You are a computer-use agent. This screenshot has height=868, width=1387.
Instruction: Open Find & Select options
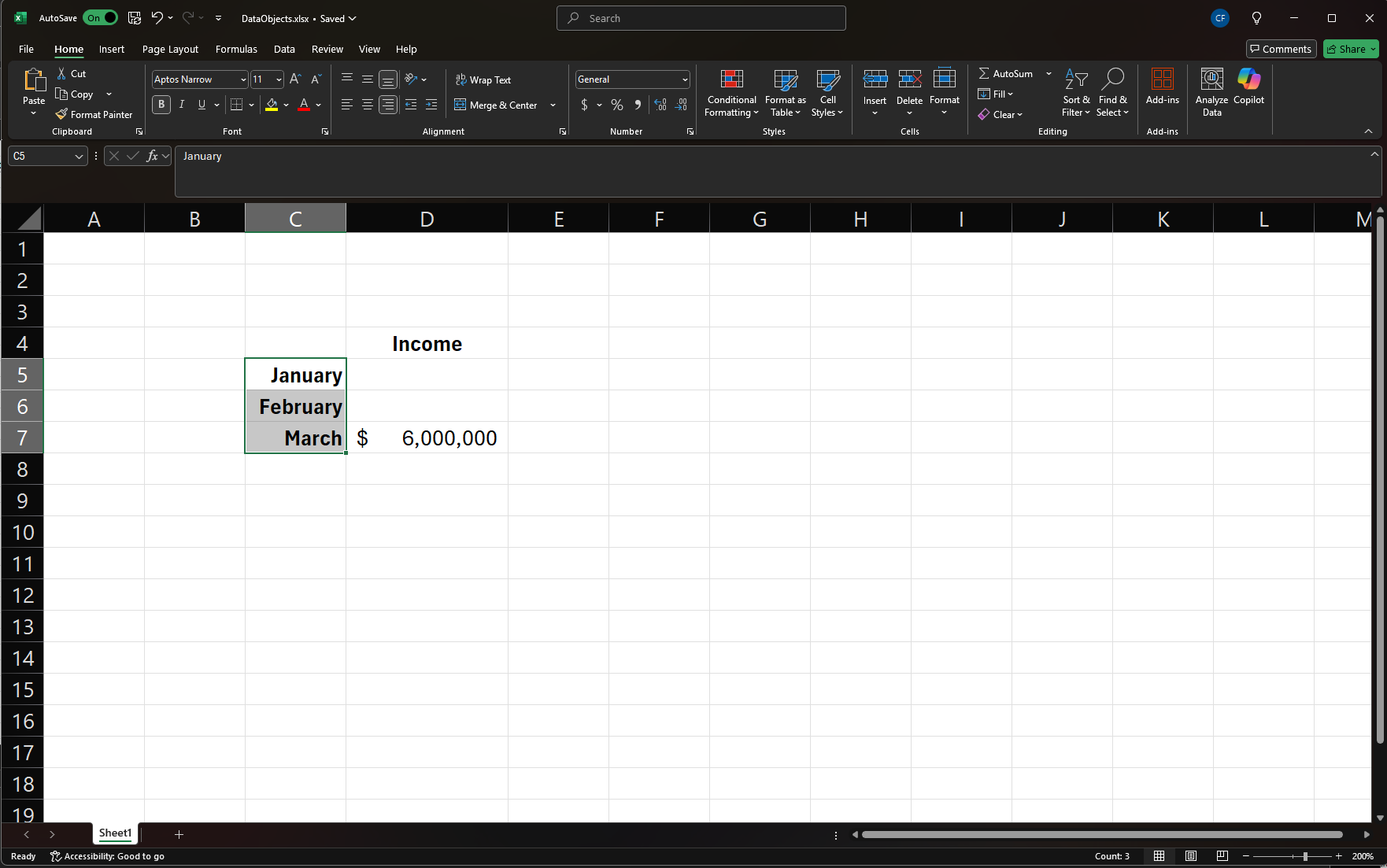click(x=1112, y=93)
